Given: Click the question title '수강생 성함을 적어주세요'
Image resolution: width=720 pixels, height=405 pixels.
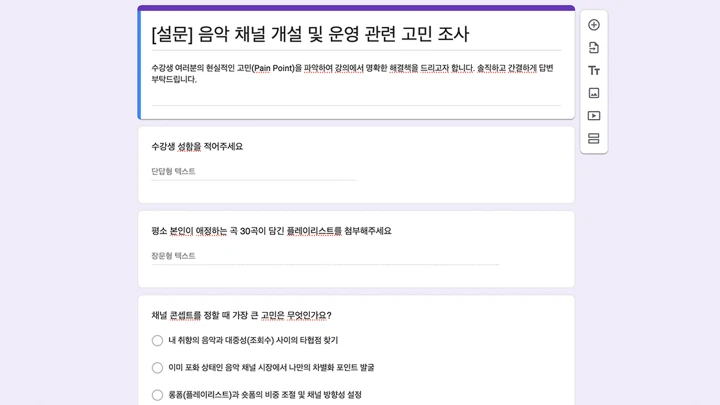Looking at the screenshot, I should point(197,146).
